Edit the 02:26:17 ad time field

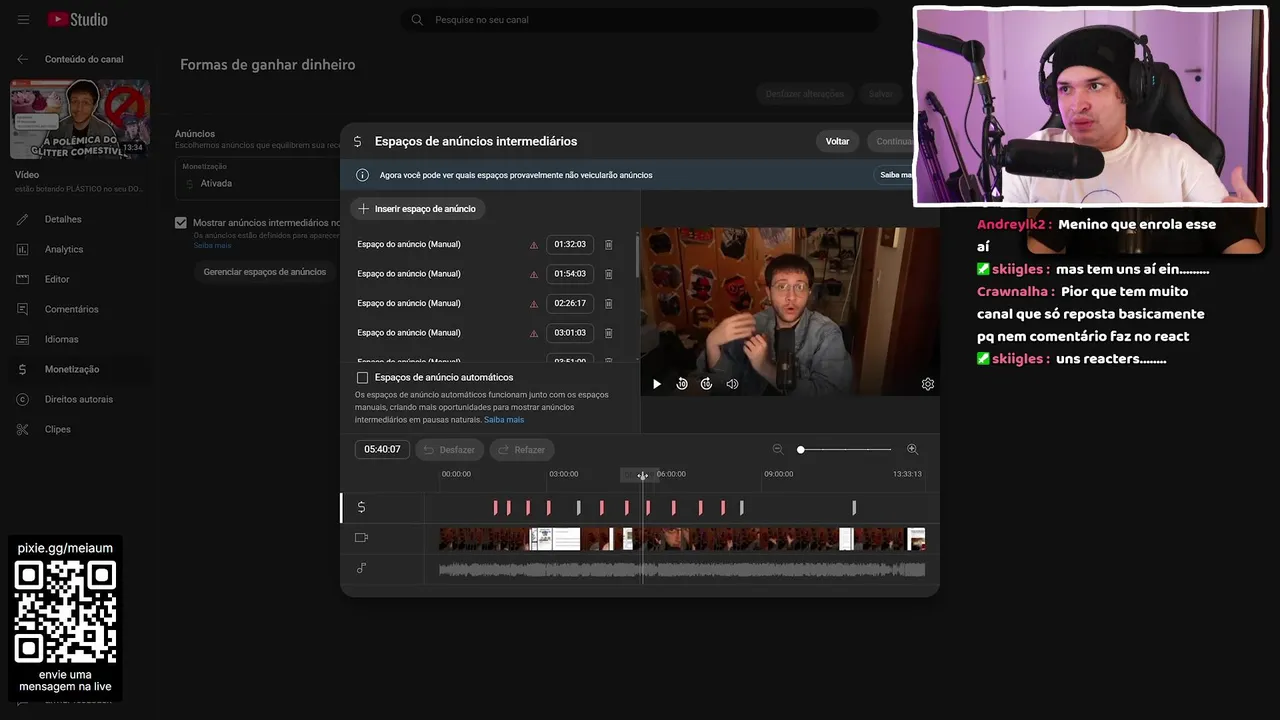point(570,303)
